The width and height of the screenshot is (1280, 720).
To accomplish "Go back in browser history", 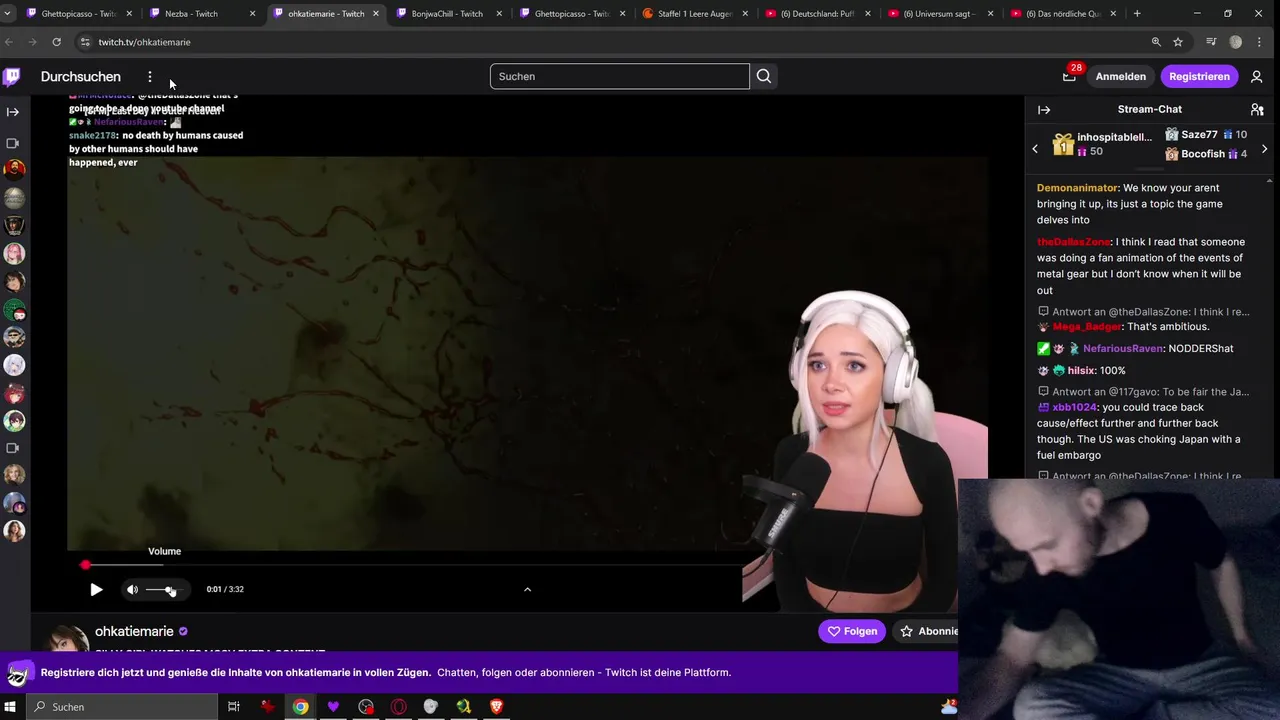I will [x=9, y=42].
